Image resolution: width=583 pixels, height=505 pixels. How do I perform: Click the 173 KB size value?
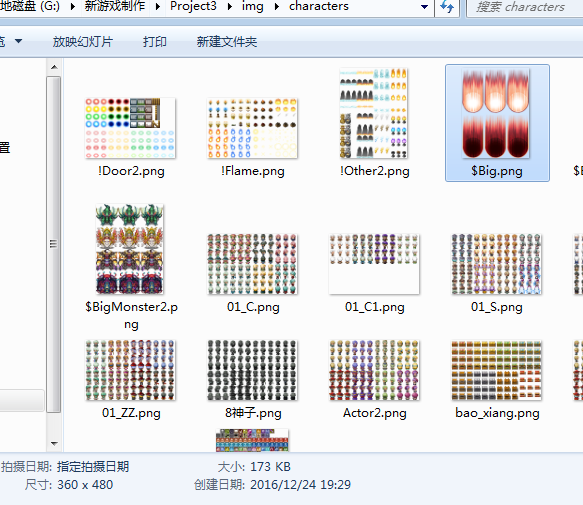[270, 467]
